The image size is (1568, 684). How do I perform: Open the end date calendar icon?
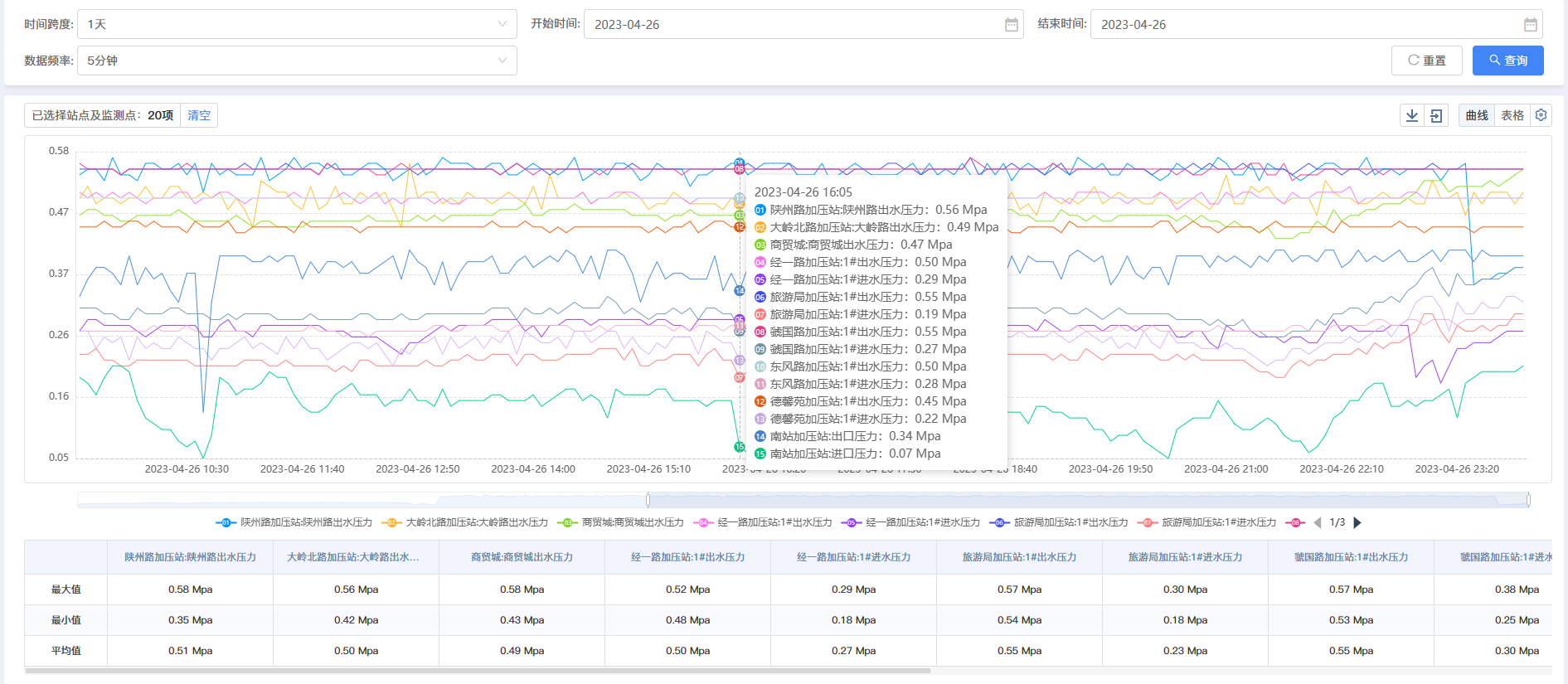1530,25
